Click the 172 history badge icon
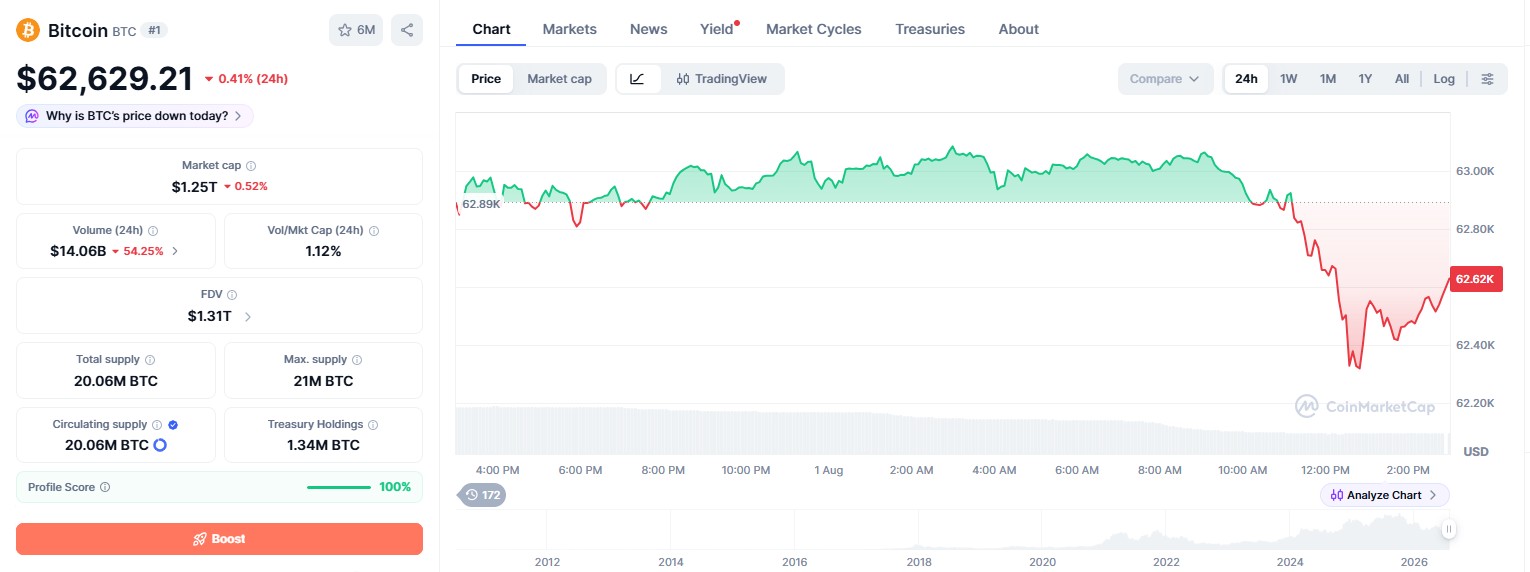The image size is (1530, 572). click(482, 494)
